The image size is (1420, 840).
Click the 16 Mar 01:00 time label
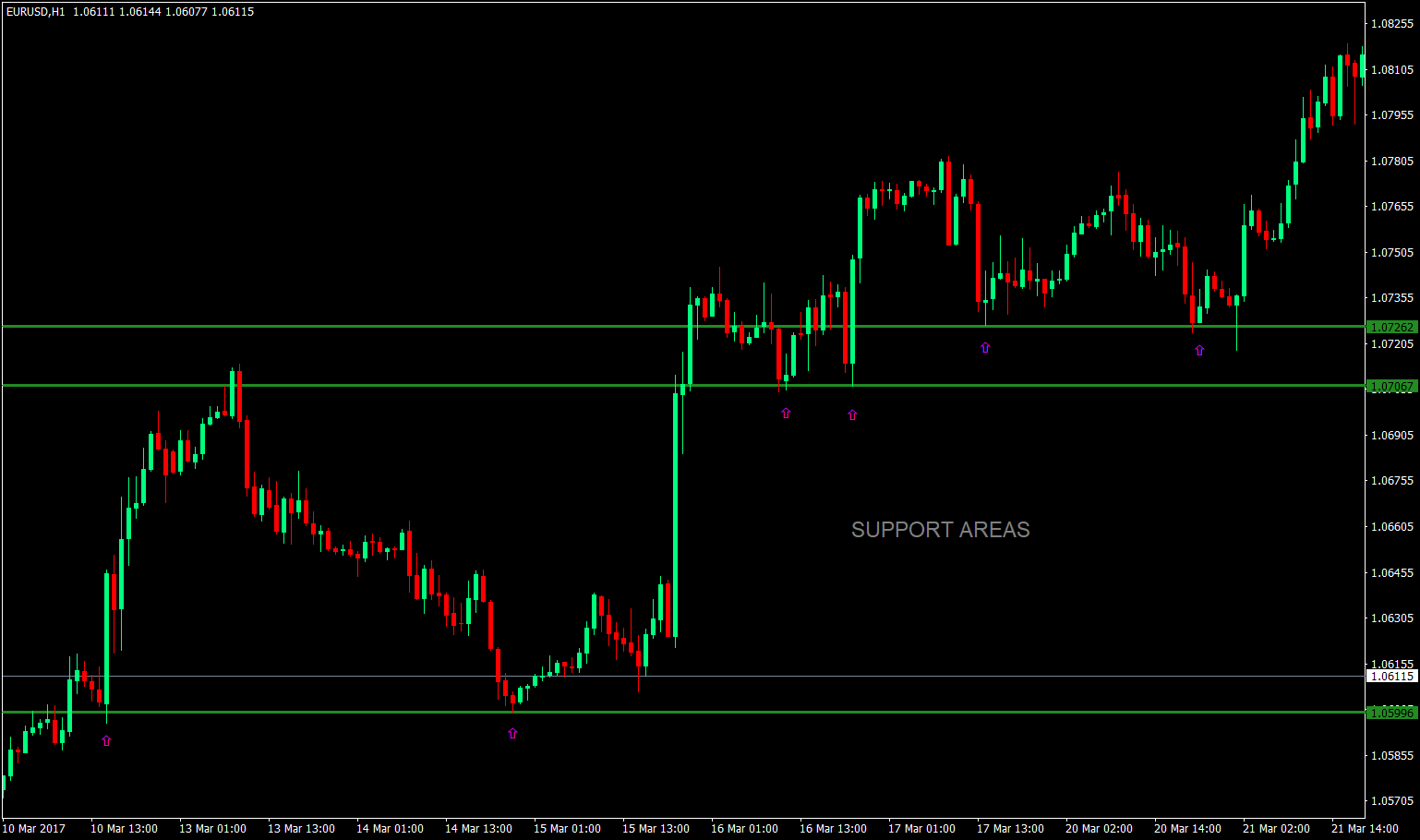[x=744, y=828]
